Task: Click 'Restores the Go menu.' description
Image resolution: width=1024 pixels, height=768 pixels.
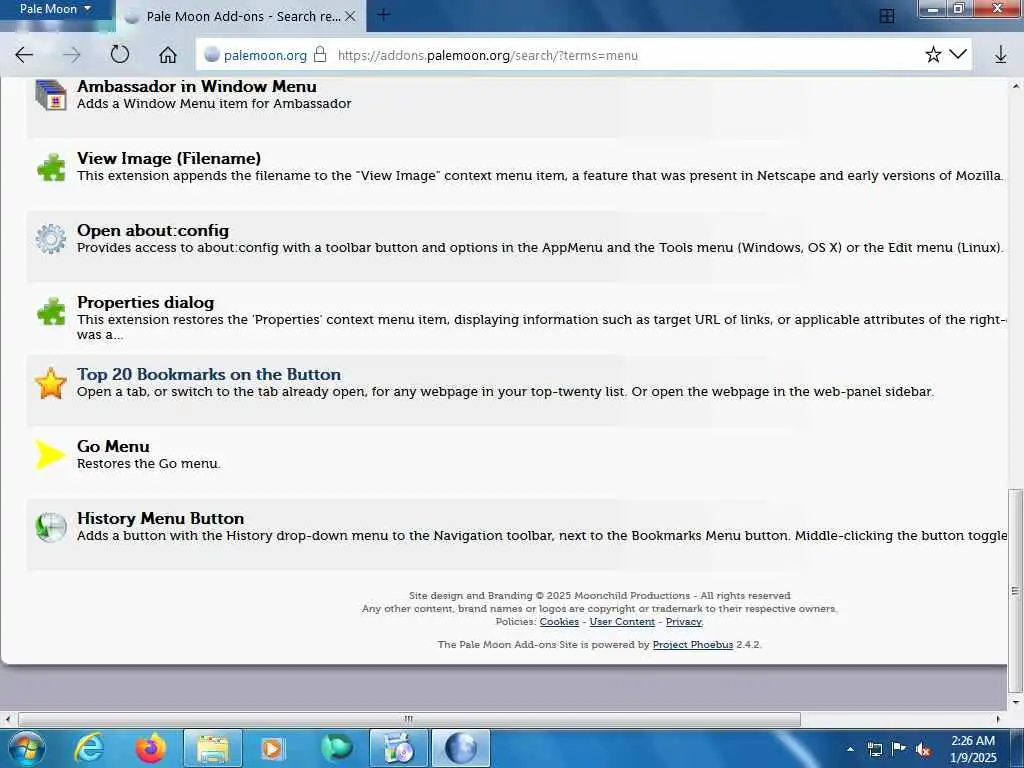Action: tap(149, 464)
